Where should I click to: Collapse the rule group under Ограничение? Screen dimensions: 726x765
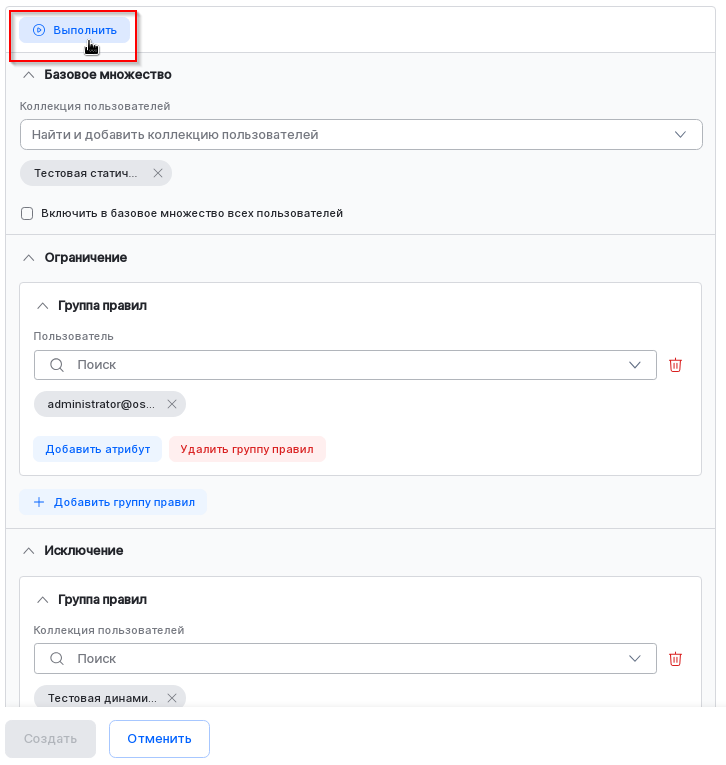[x=42, y=306]
